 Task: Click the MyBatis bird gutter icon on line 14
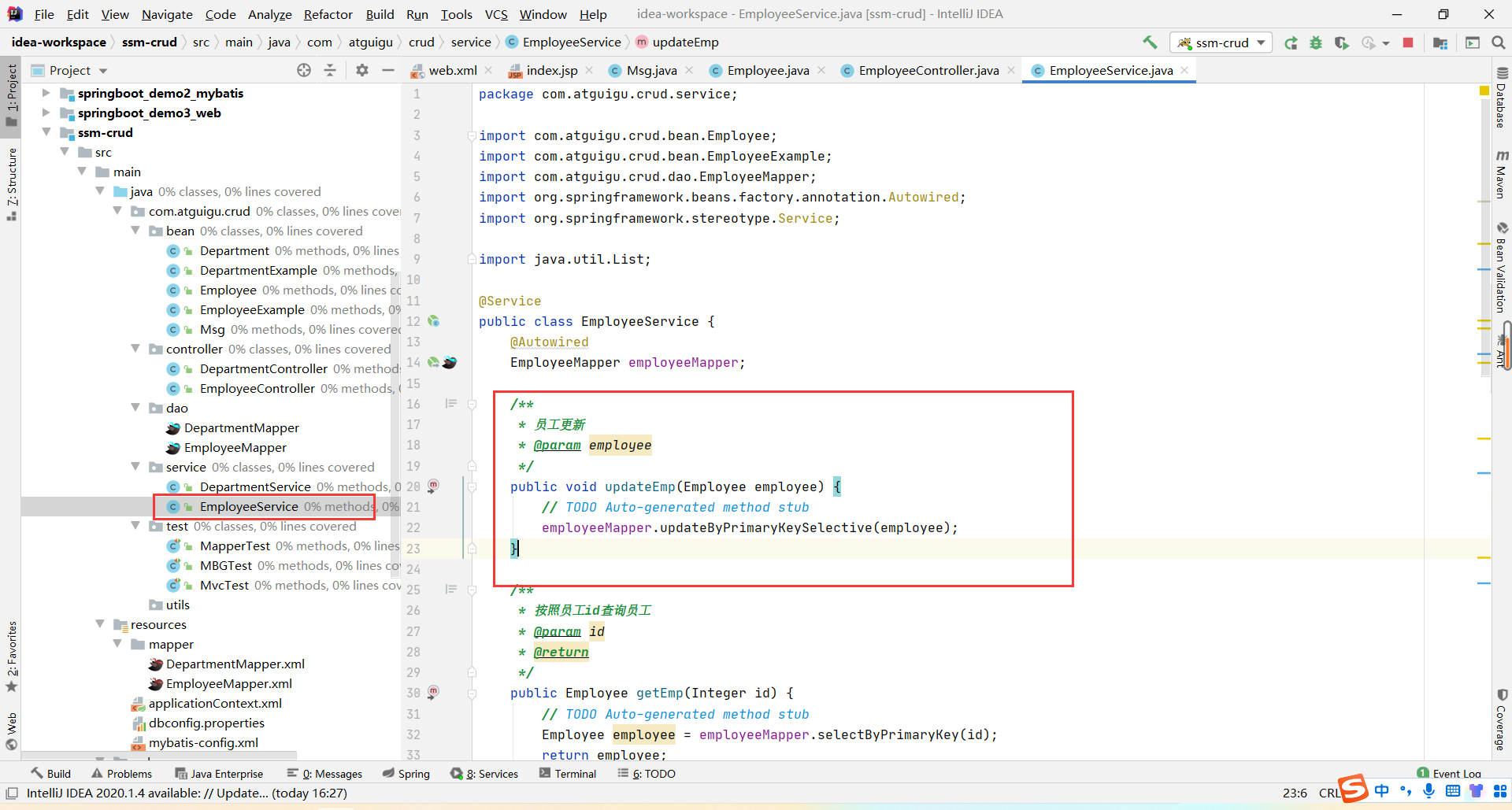450,362
